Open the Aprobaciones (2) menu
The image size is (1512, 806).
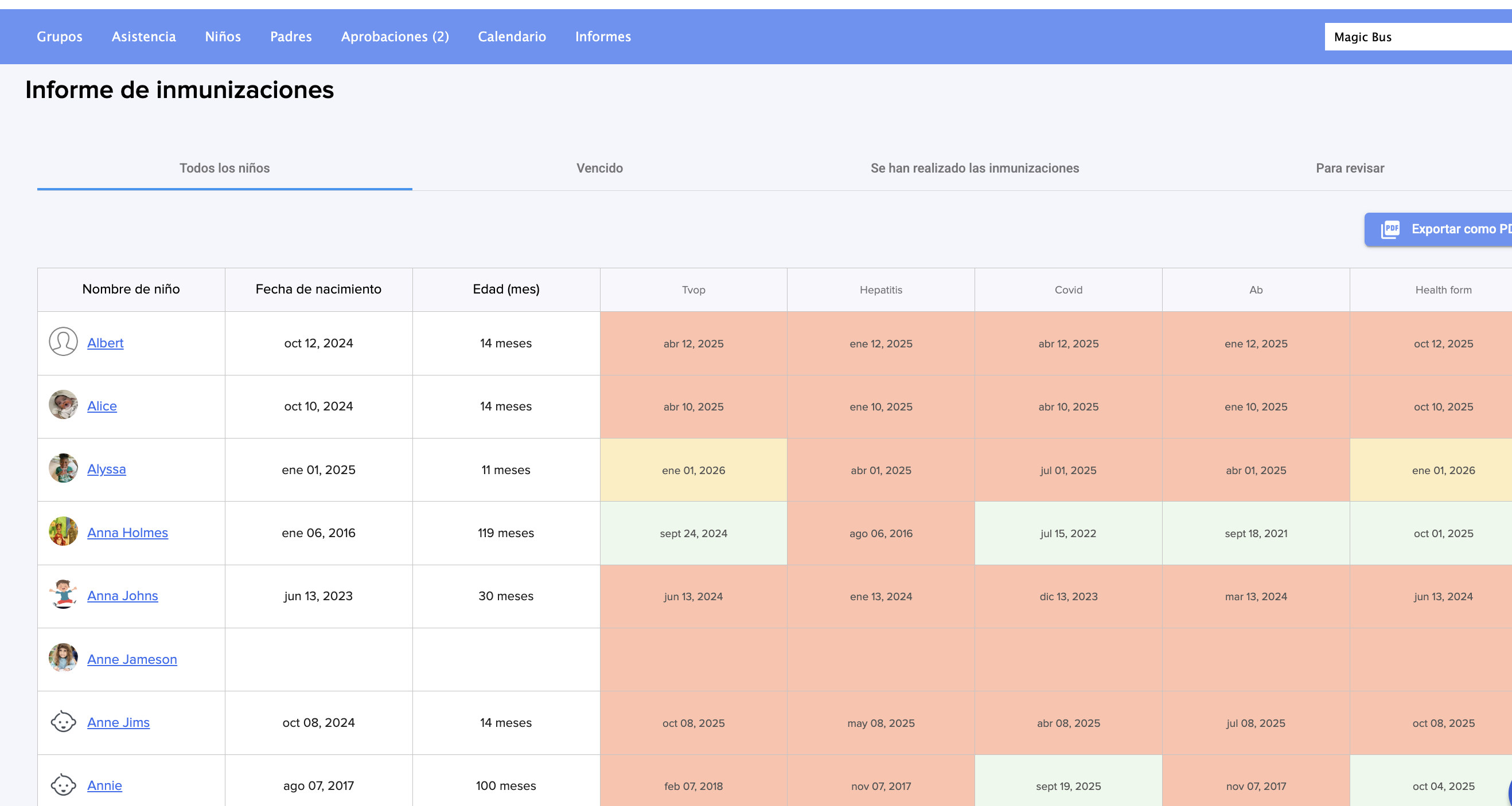tap(395, 36)
